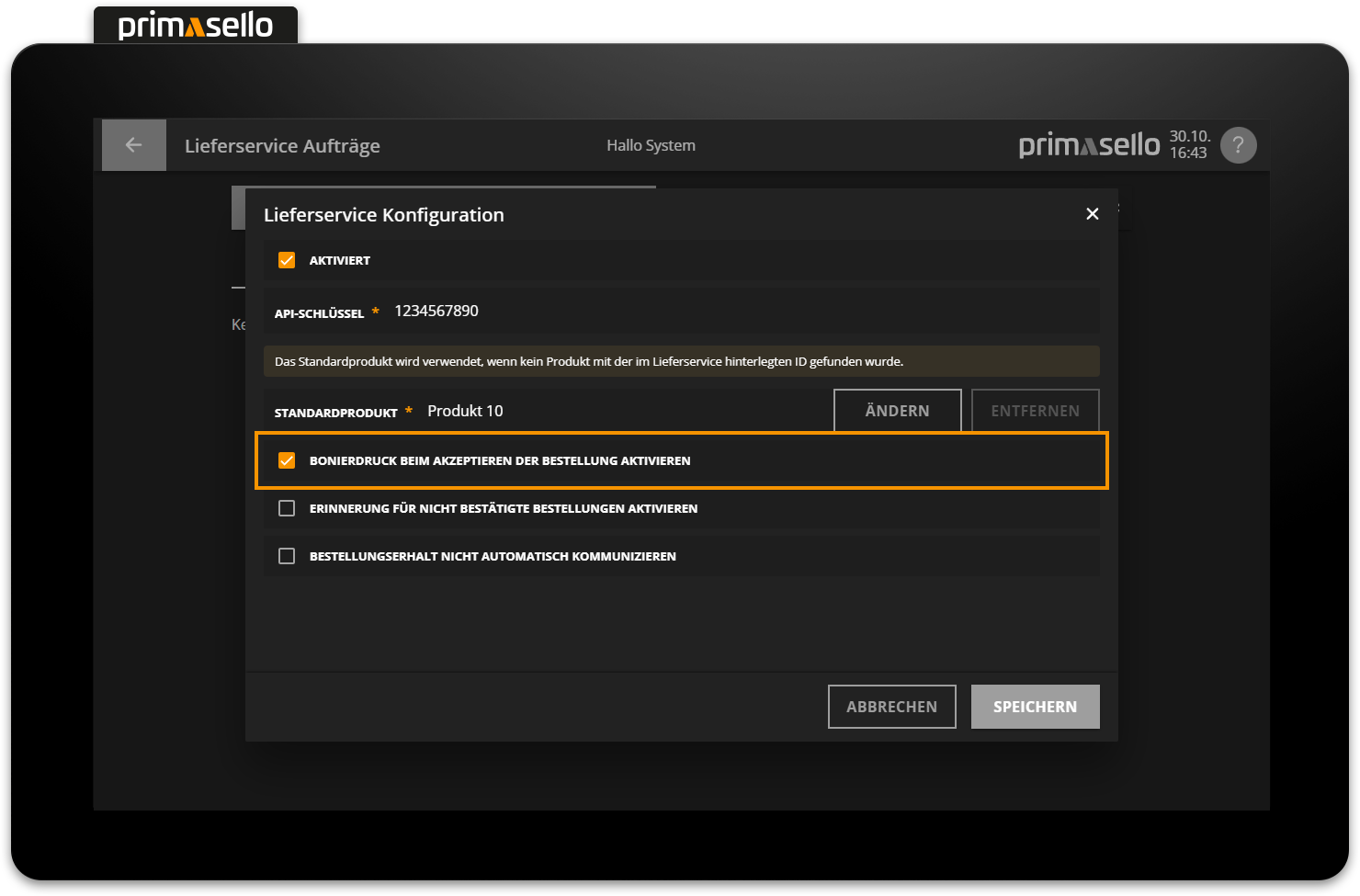Save the configuration with SPEICHERN
1360x896 pixels.
1035,706
